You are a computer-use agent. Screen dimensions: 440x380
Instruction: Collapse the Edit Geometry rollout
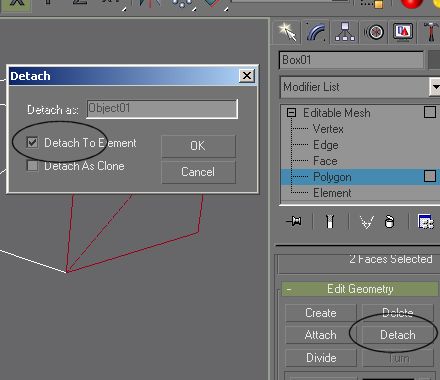tap(360, 289)
